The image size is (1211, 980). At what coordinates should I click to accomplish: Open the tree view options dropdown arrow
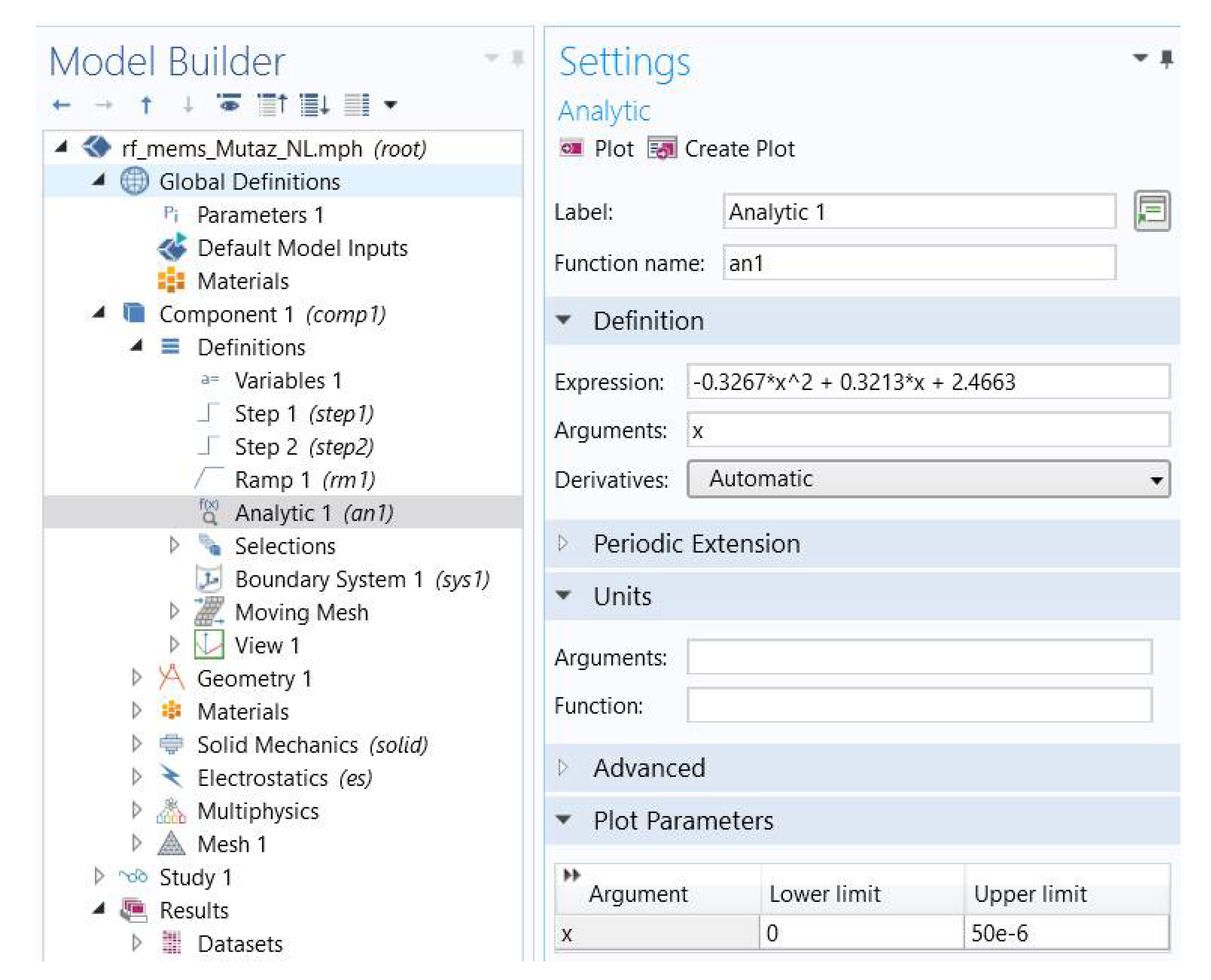click(391, 105)
